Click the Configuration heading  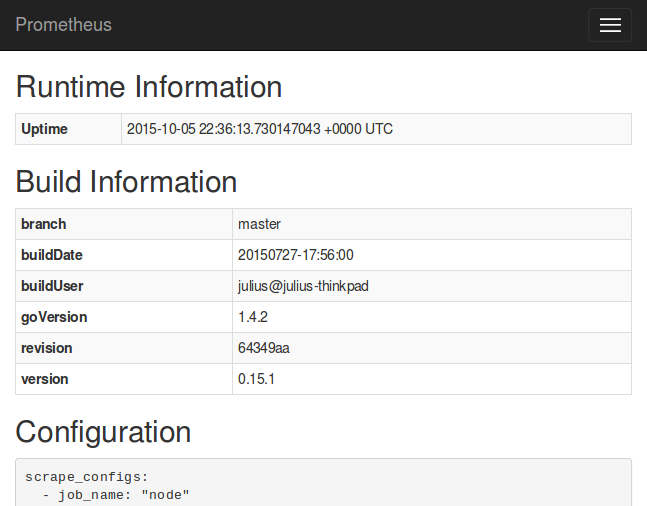tap(103, 432)
